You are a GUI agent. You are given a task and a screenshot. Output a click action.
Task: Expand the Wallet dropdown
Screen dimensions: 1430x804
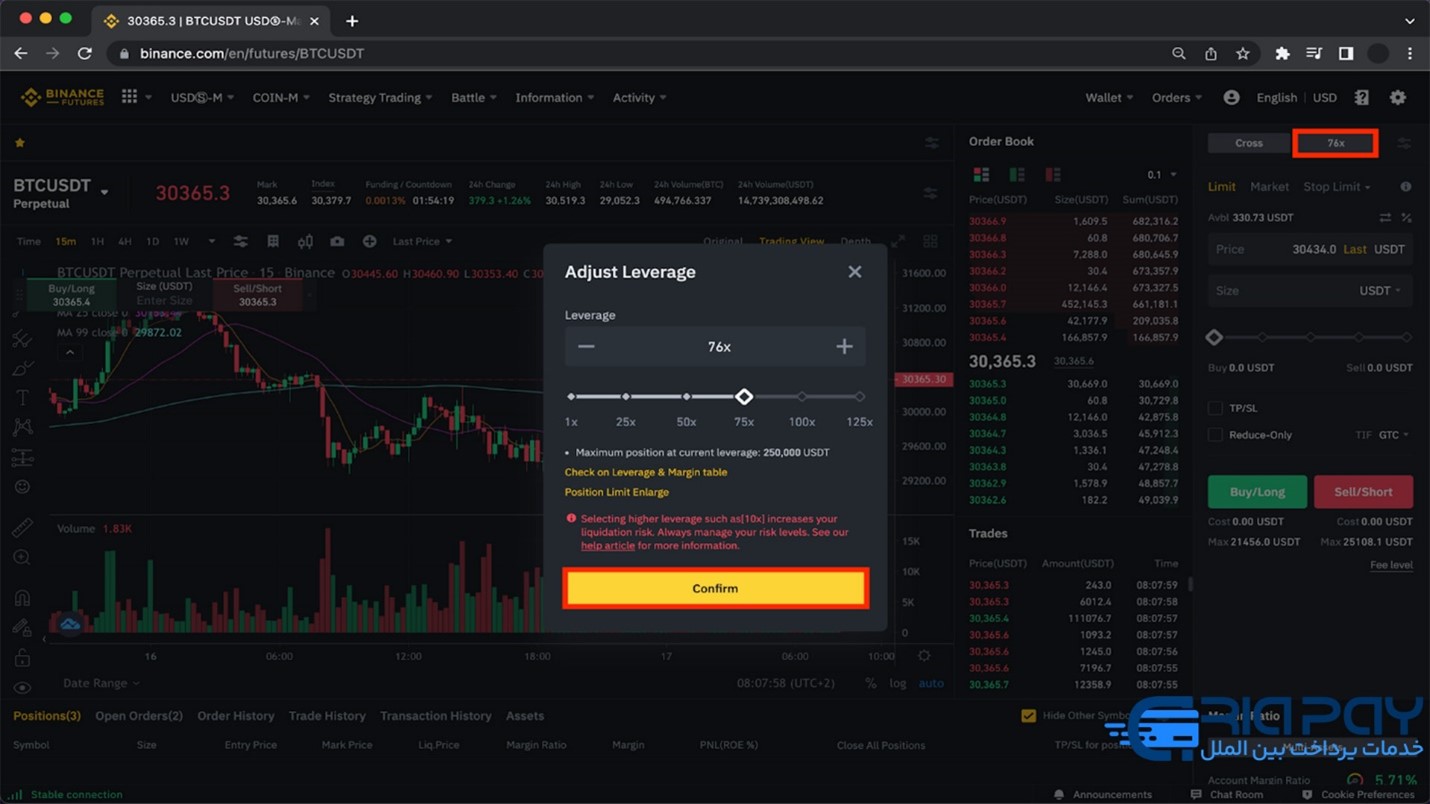coord(1109,98)
